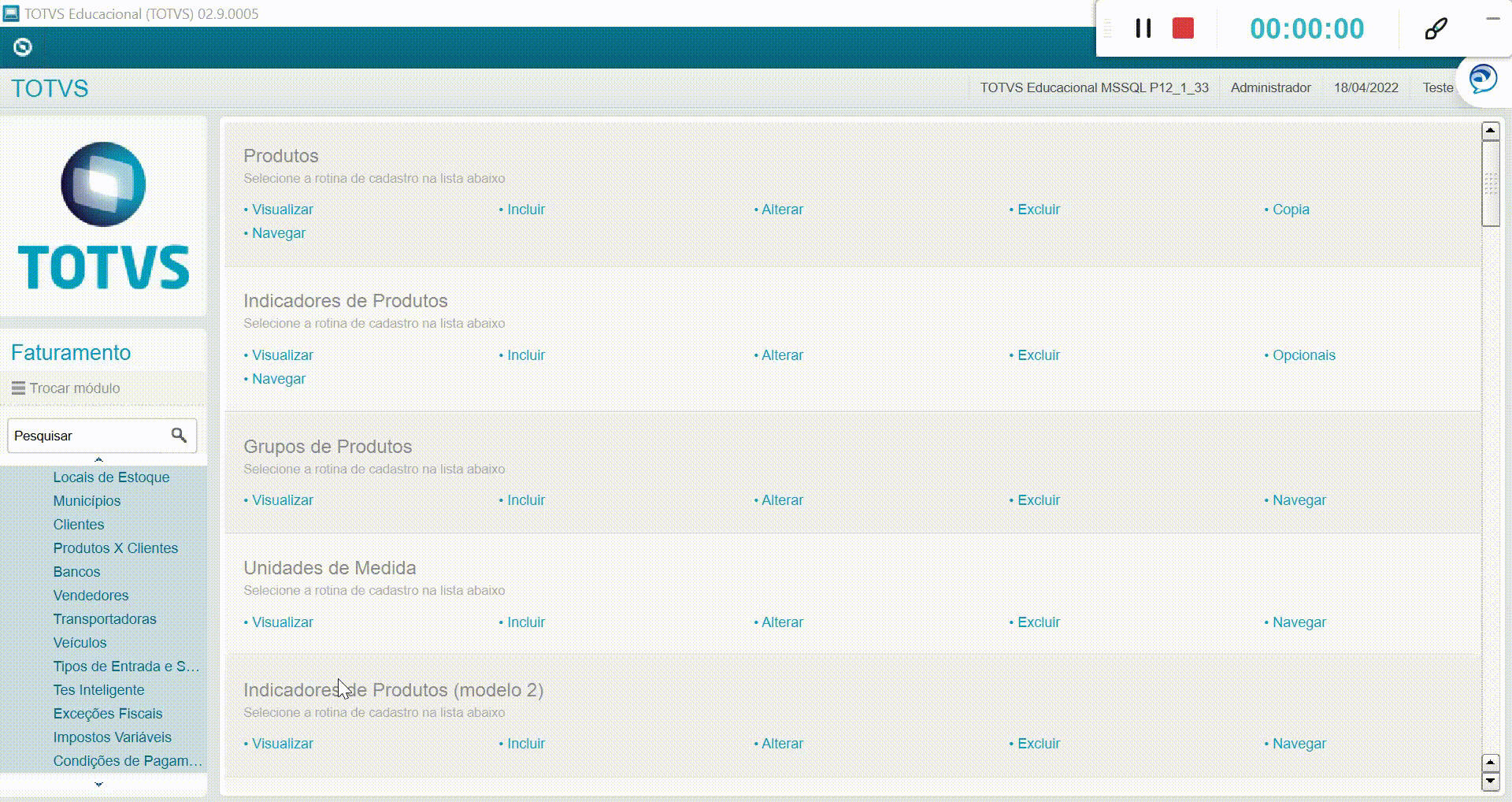Image resolution: width=1512 pixels, height=802 pixels.
Task: Click Excluir under Indicadores de Produtos
Action: 1039,355
